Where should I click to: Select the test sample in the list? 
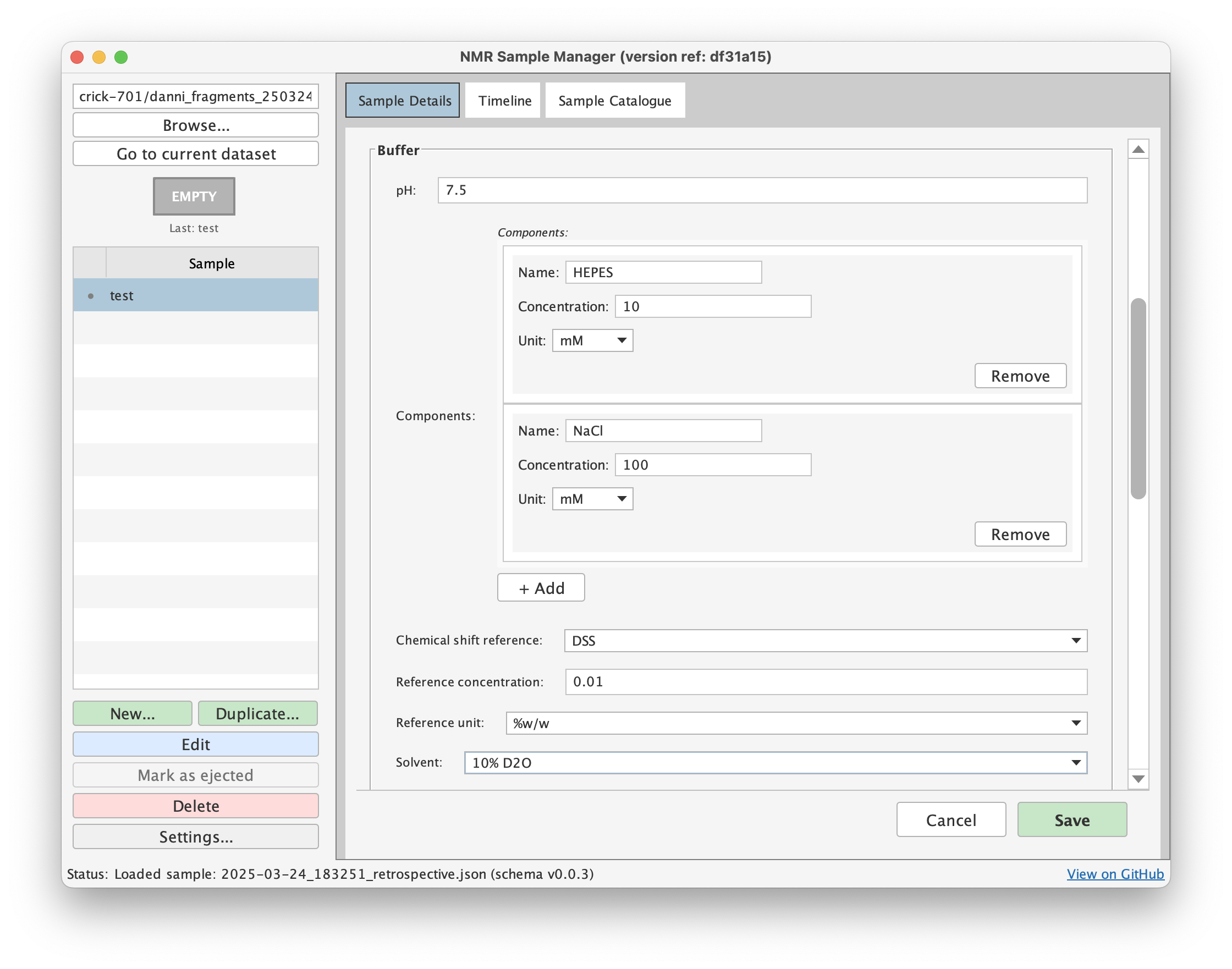(196, 294)
